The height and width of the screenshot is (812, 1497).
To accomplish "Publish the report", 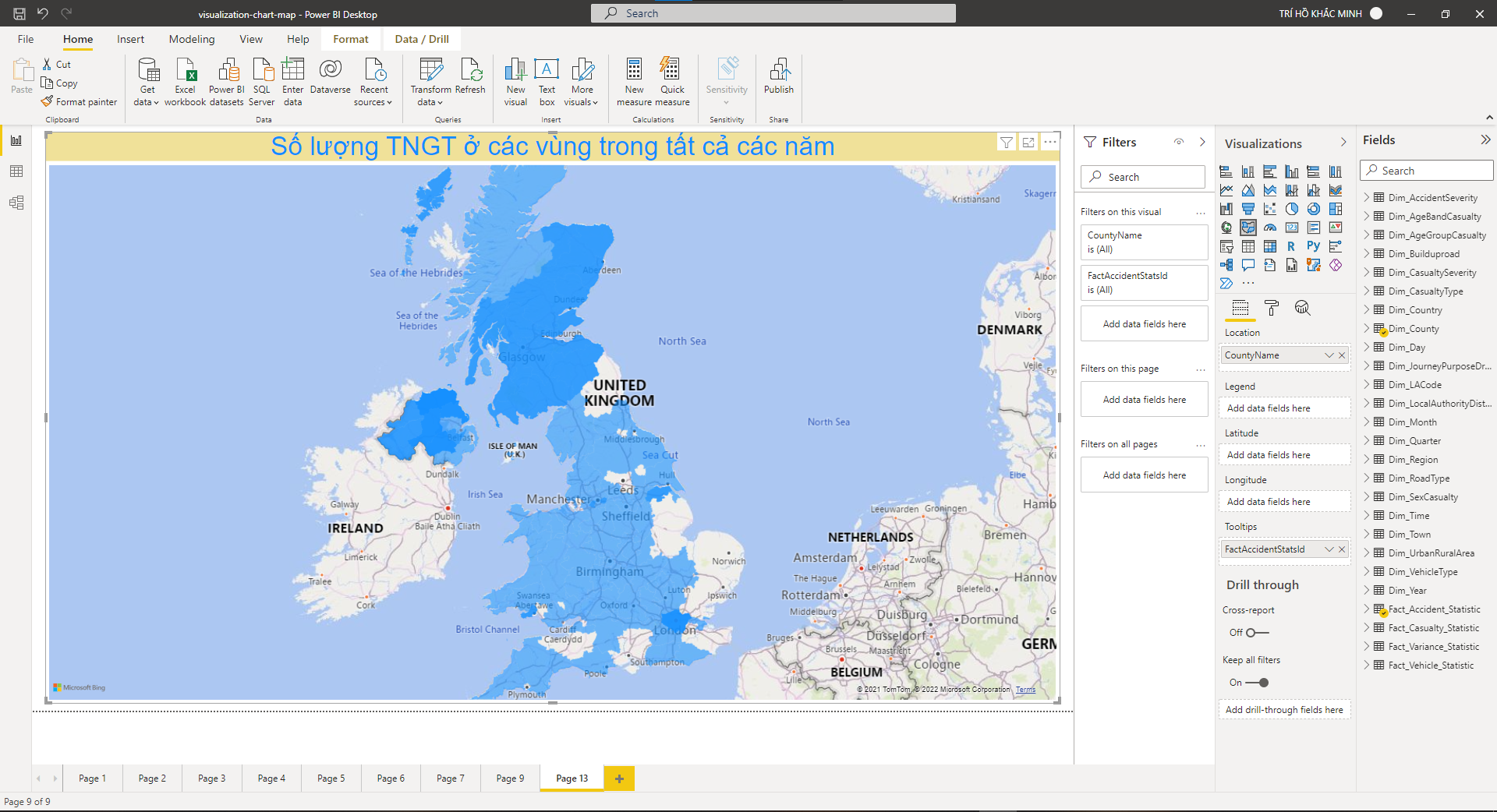I will [x=779, y=76].
